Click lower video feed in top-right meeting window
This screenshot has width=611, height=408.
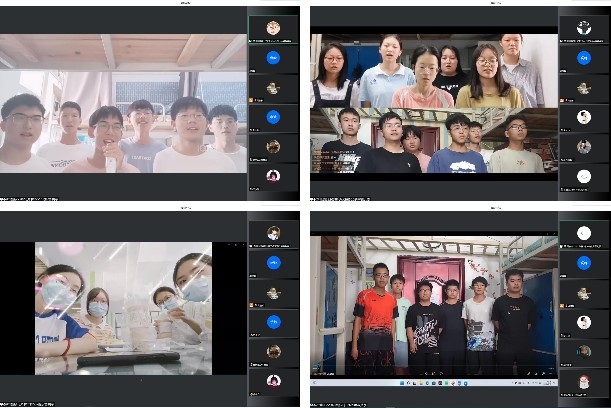[x=433, y=141]
